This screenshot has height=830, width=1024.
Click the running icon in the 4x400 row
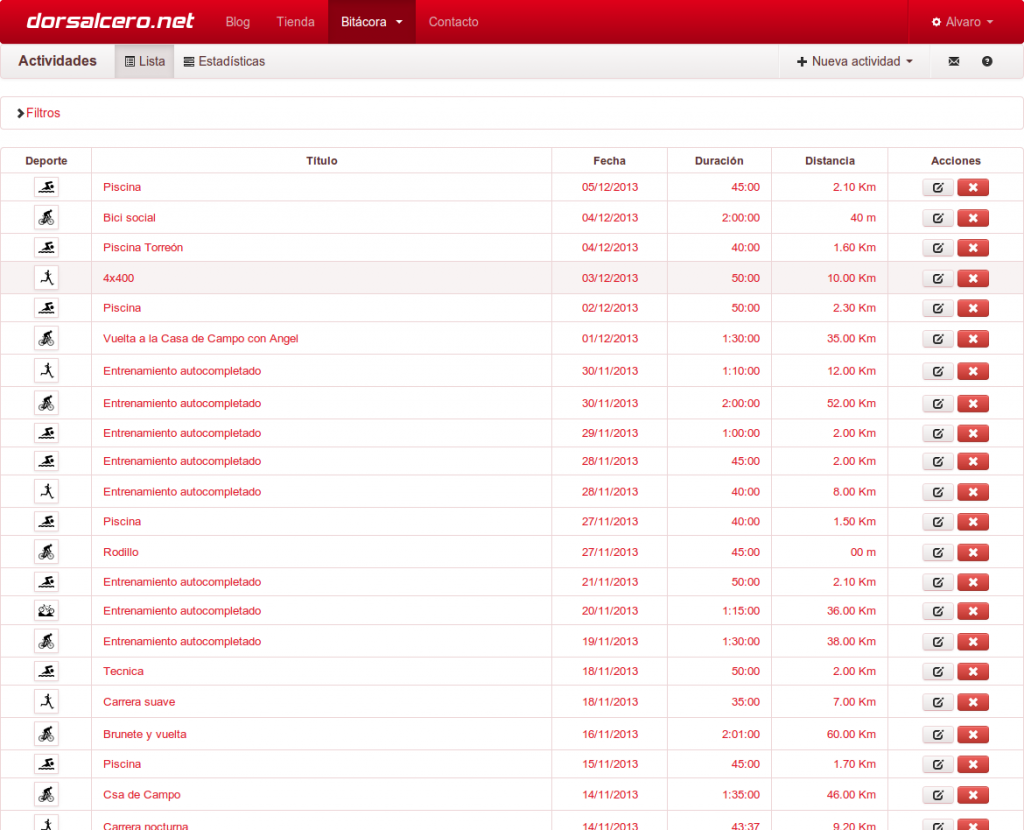pos(46,278)
